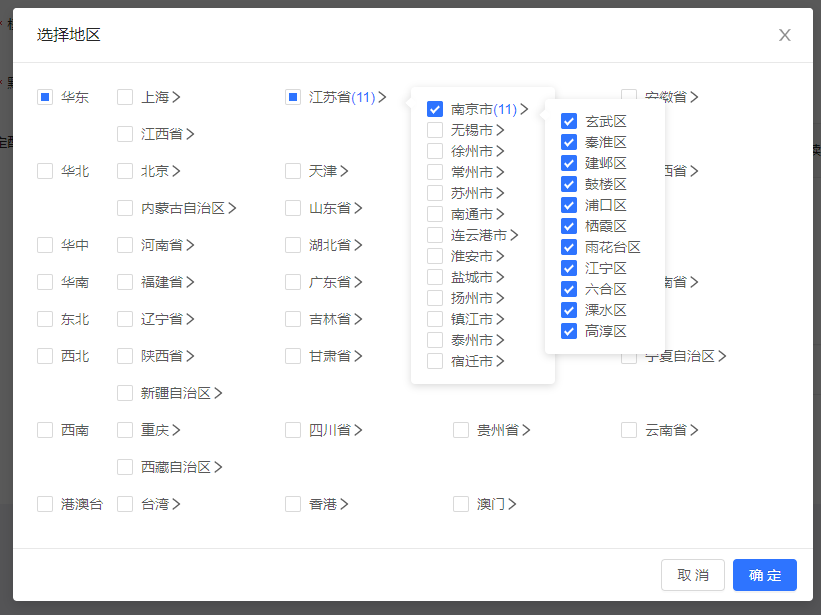The image size is (821, 615).
Task: Expand the 上海 arrow chevron
Action: tap(176, 97)
